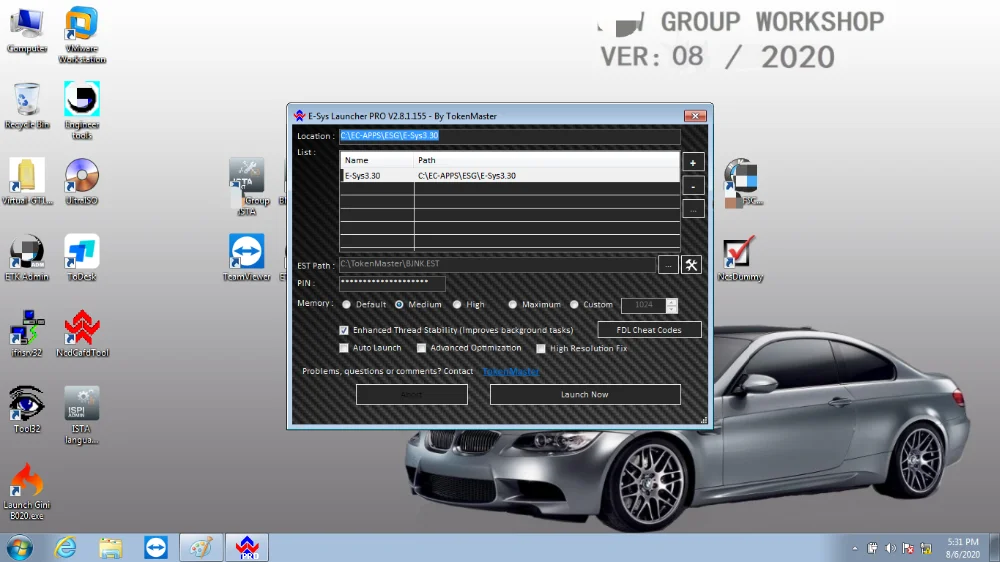Open NcdCafdTool desktop shortcut
Image resolution: width=1000 pixels, height=562 pixels.
pos(82,334)
